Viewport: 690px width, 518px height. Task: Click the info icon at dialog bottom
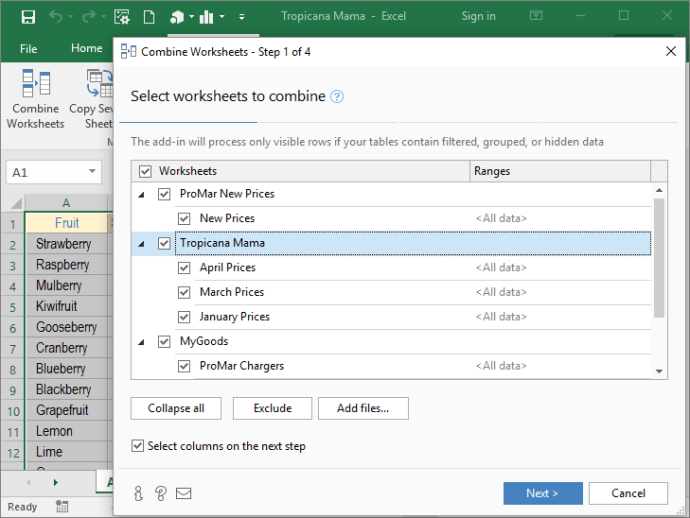138,493
